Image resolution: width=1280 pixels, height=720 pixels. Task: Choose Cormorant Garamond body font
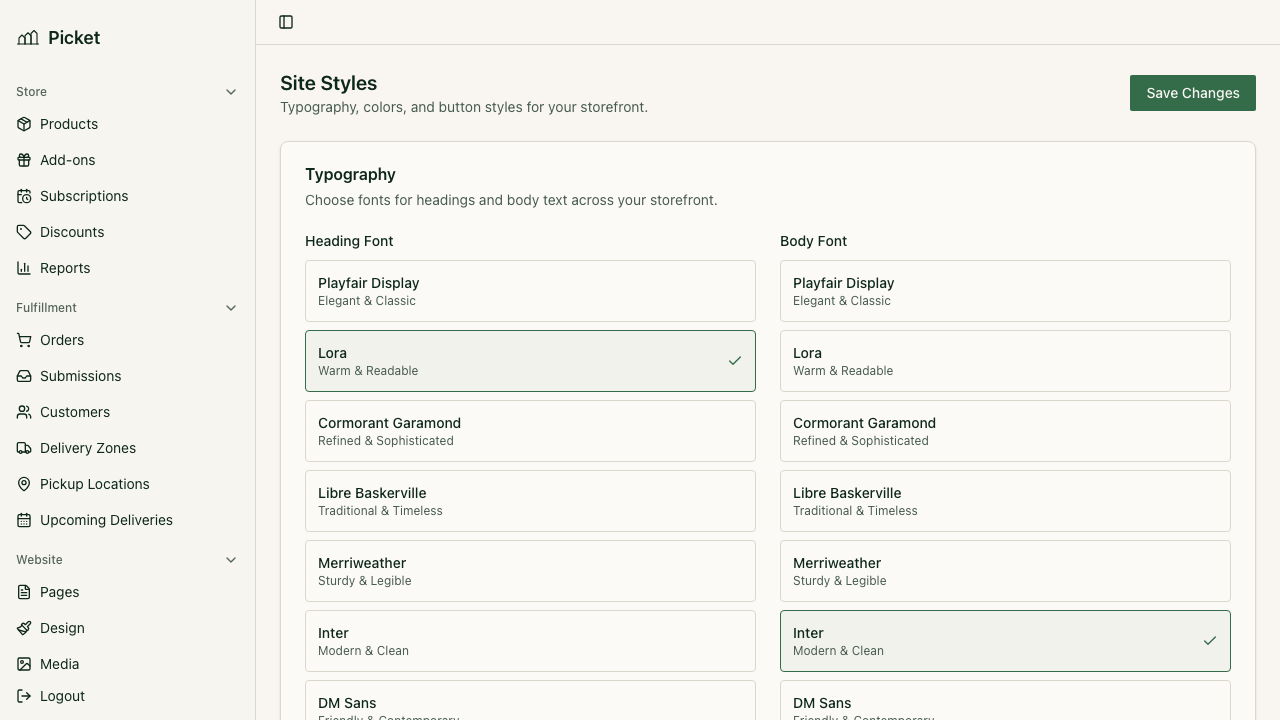[1005, 431]
